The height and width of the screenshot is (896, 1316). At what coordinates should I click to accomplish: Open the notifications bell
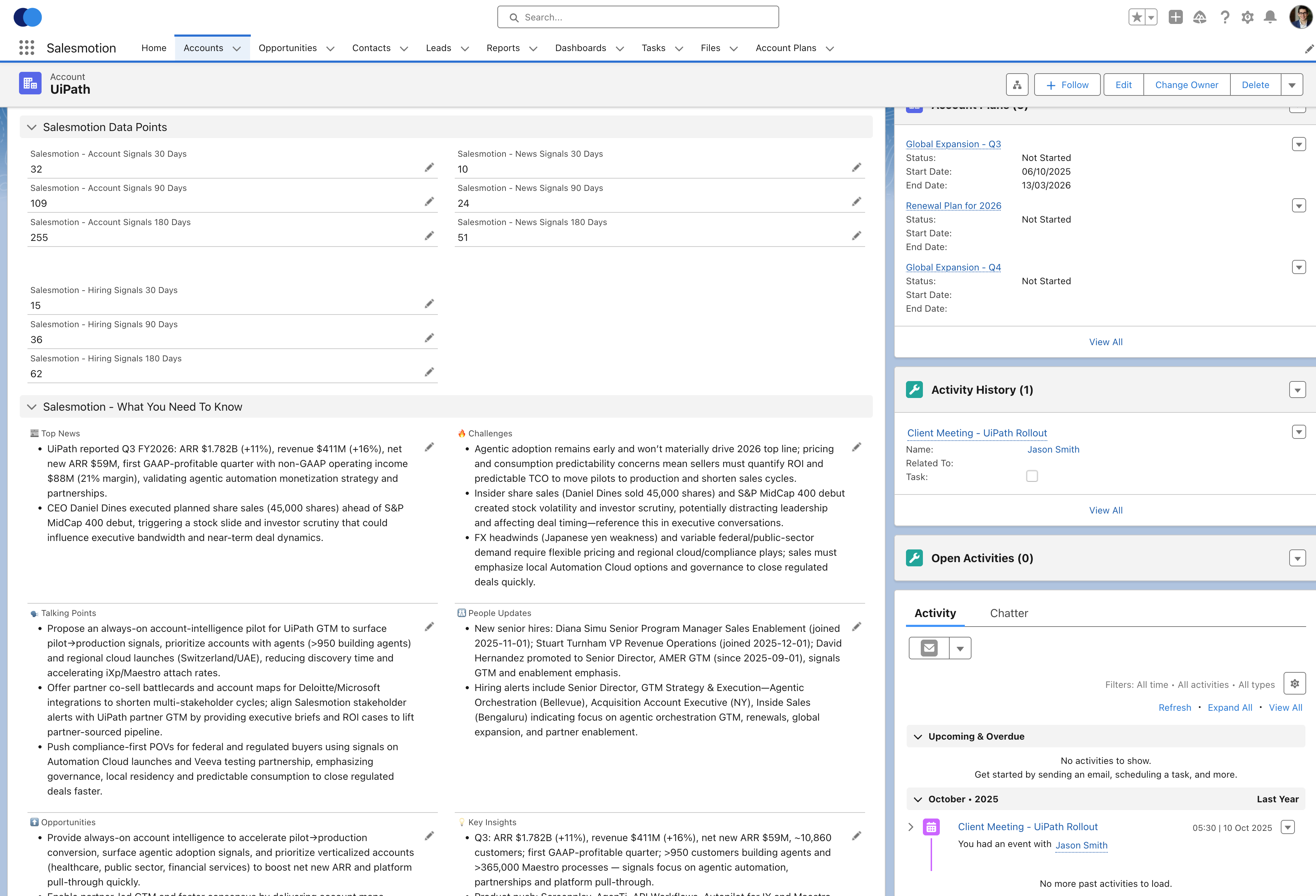click(x=1270, y=18)
